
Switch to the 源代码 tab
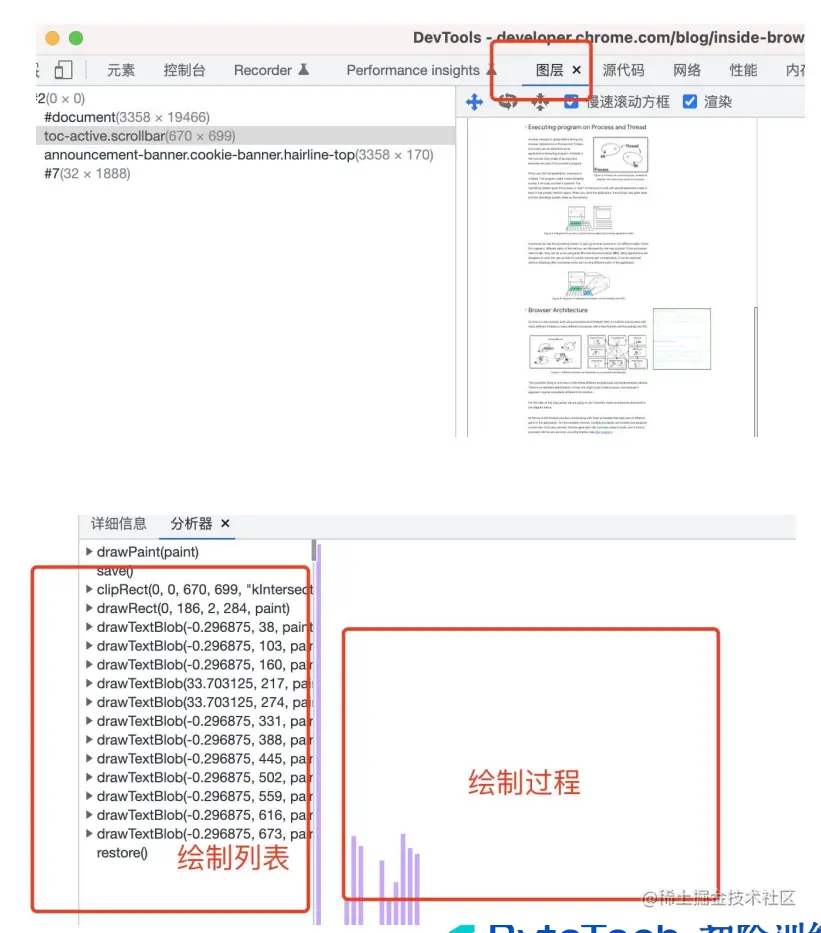click(624, 70)
